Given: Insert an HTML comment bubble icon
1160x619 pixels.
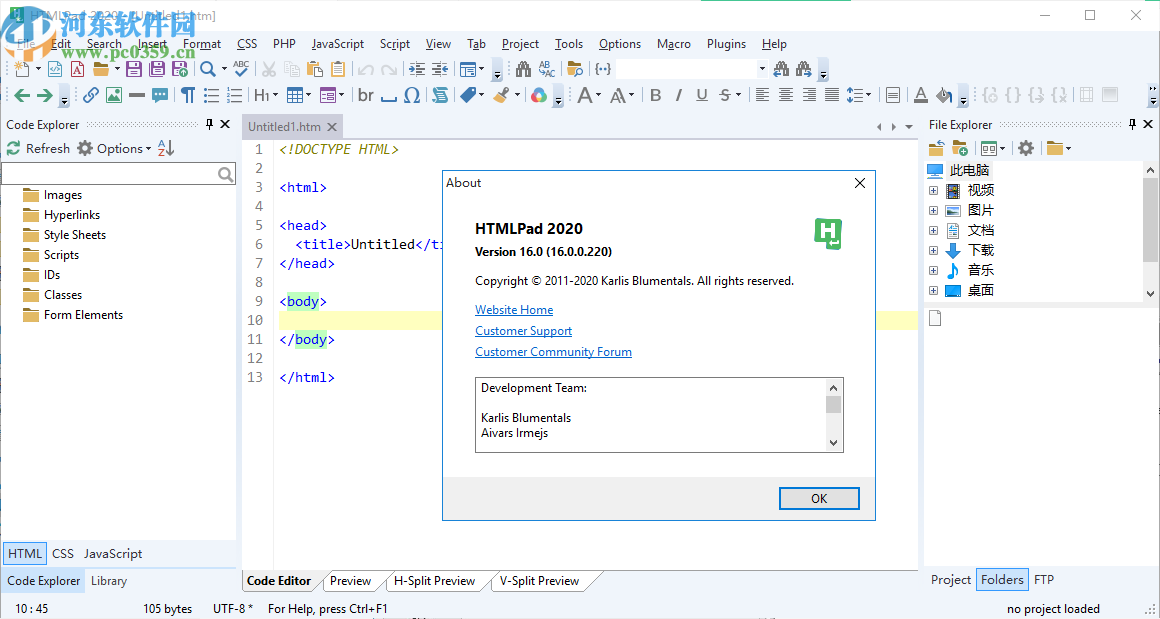Looking at the screenshot, I should [x=160, y=95].
